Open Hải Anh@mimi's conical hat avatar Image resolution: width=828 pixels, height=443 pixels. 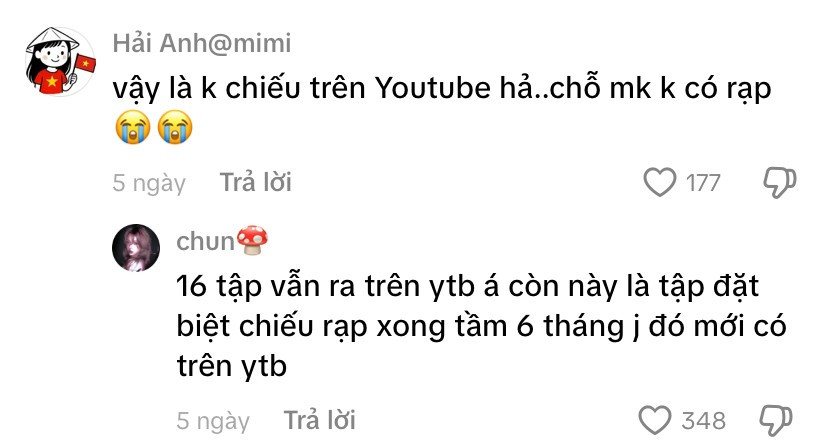click(x=60, y=61)
